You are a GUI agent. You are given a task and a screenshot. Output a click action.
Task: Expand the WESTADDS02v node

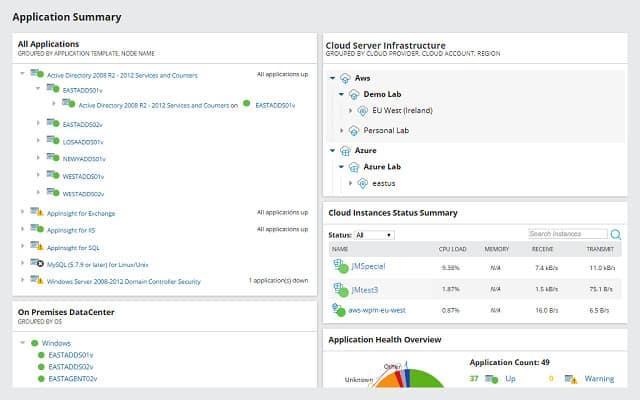click(38, 192)
